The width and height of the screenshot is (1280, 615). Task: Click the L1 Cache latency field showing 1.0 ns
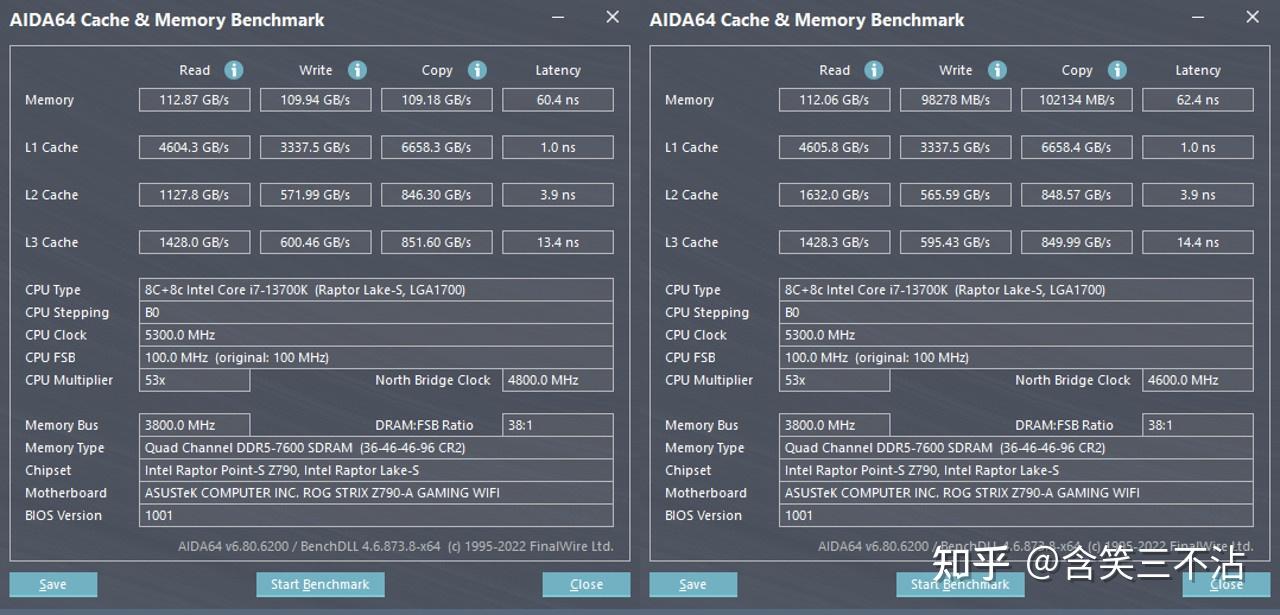557,147
